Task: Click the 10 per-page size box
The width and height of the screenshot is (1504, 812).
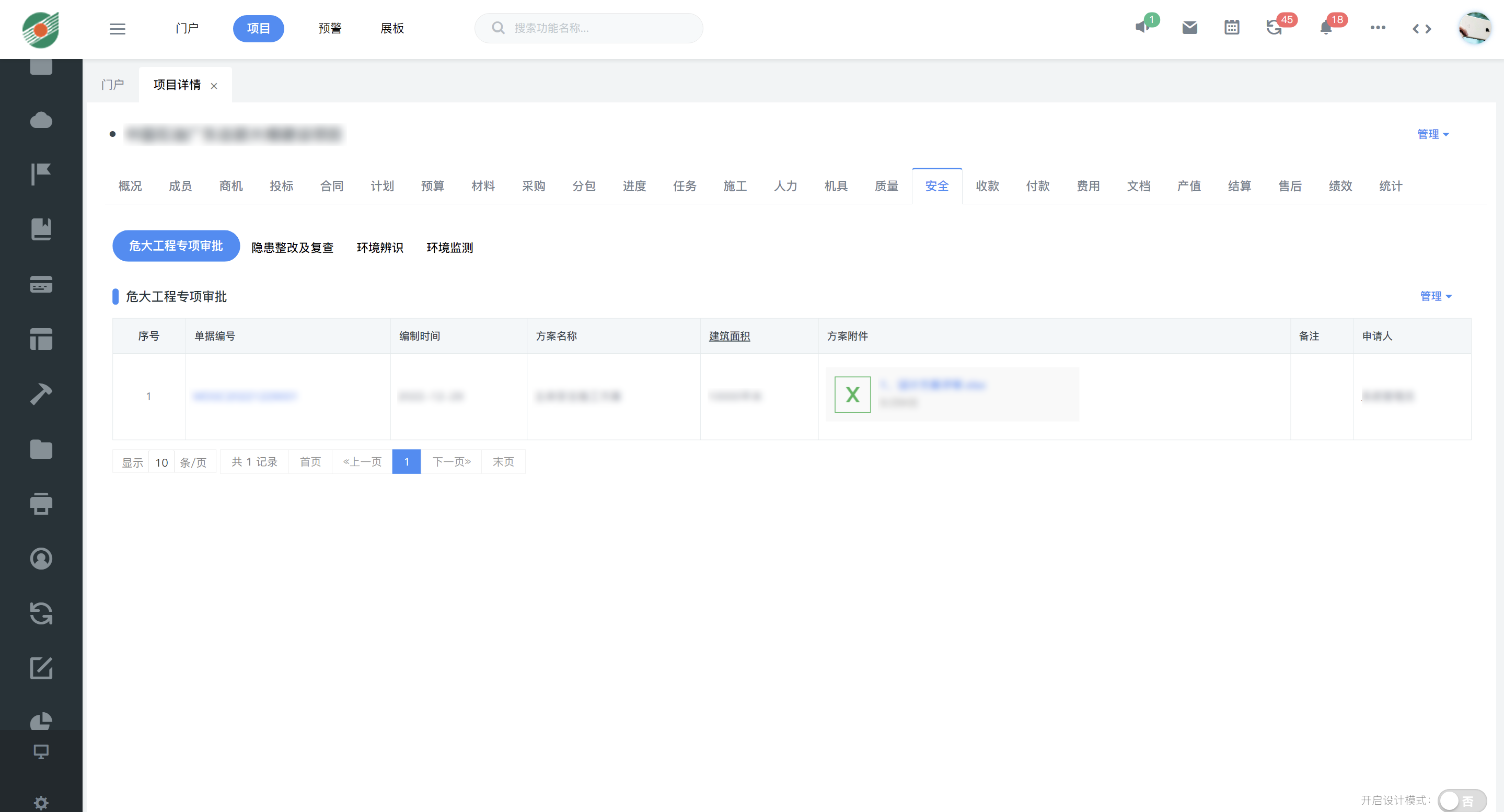Action: [161, 462]
